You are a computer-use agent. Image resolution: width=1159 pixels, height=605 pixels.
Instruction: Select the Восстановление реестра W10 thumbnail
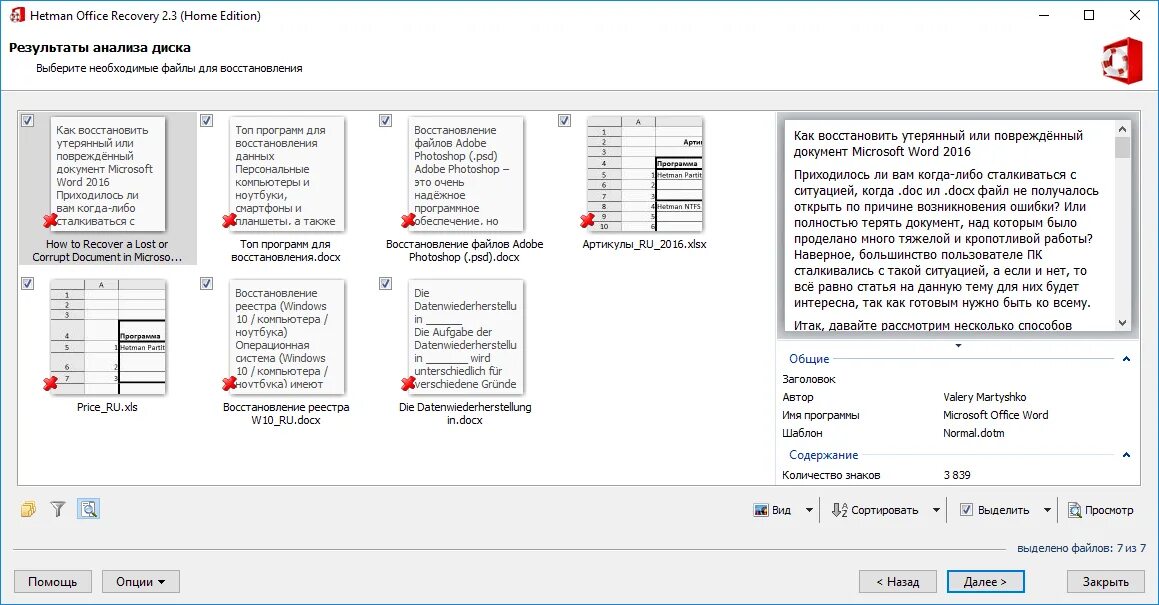pyautogui.click(x=286, y=337)
